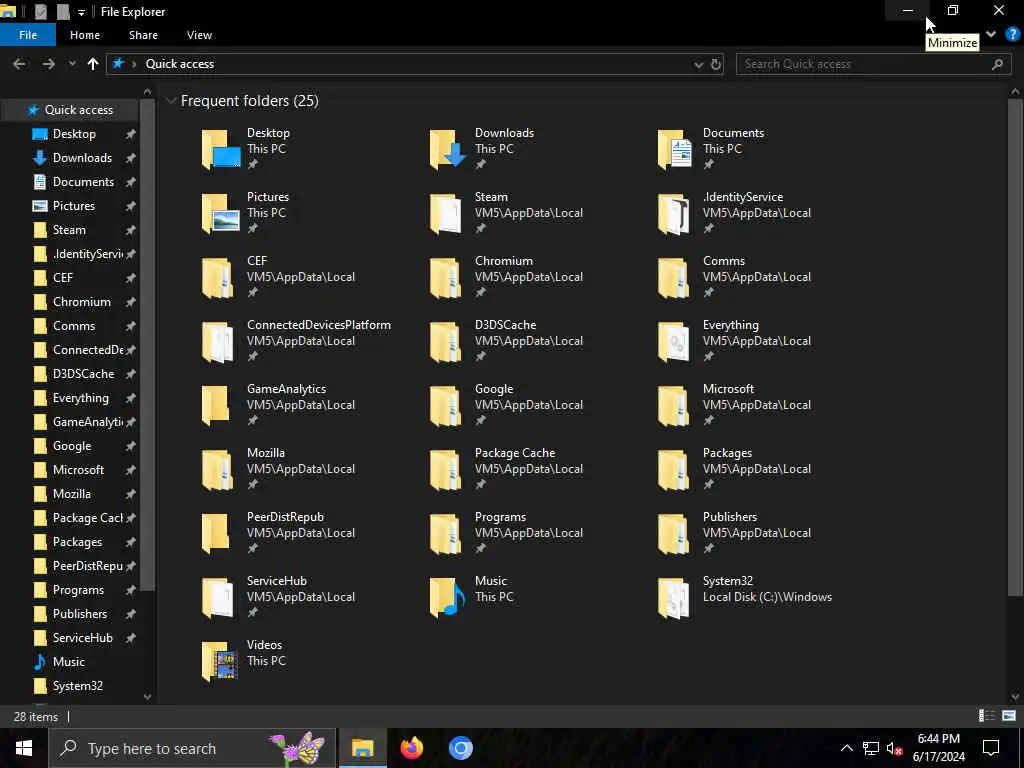The image size is (1024, 768).
Task: Click the Programs folder name in main pane
Action: click(x=500, y=517)
